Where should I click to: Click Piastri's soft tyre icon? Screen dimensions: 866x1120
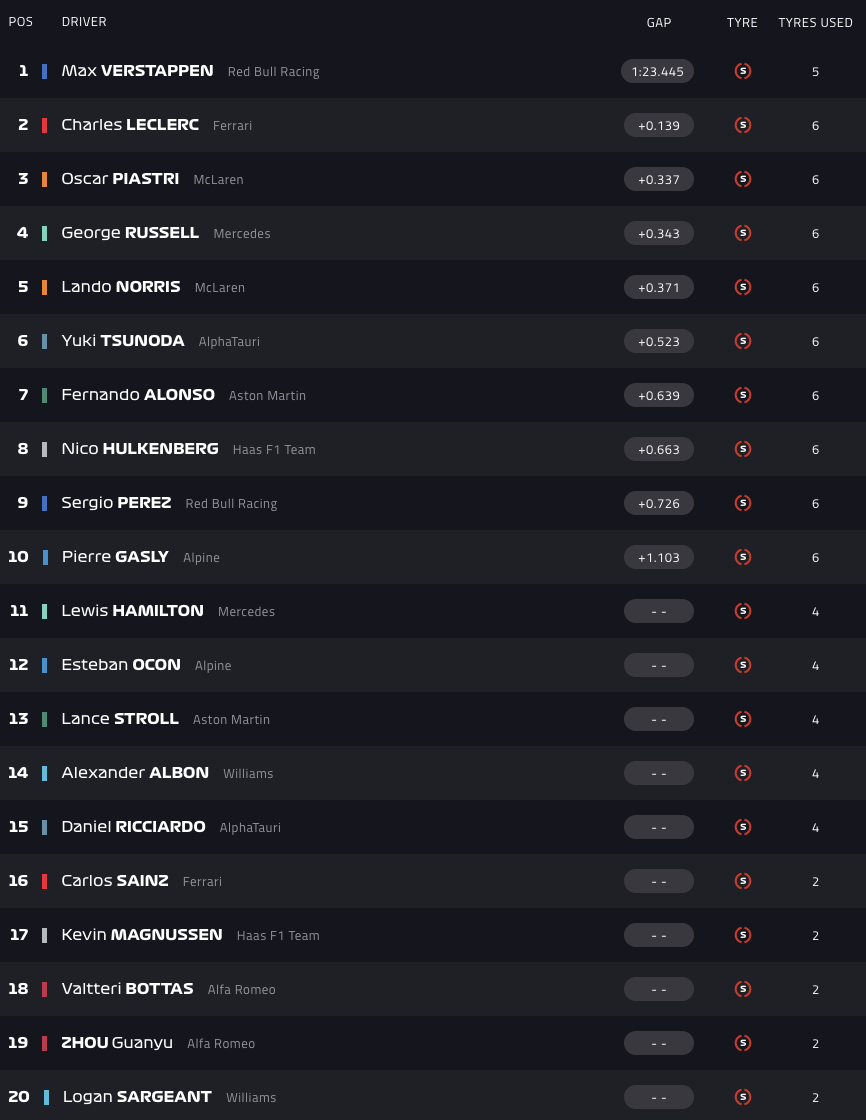click(742, 179)
